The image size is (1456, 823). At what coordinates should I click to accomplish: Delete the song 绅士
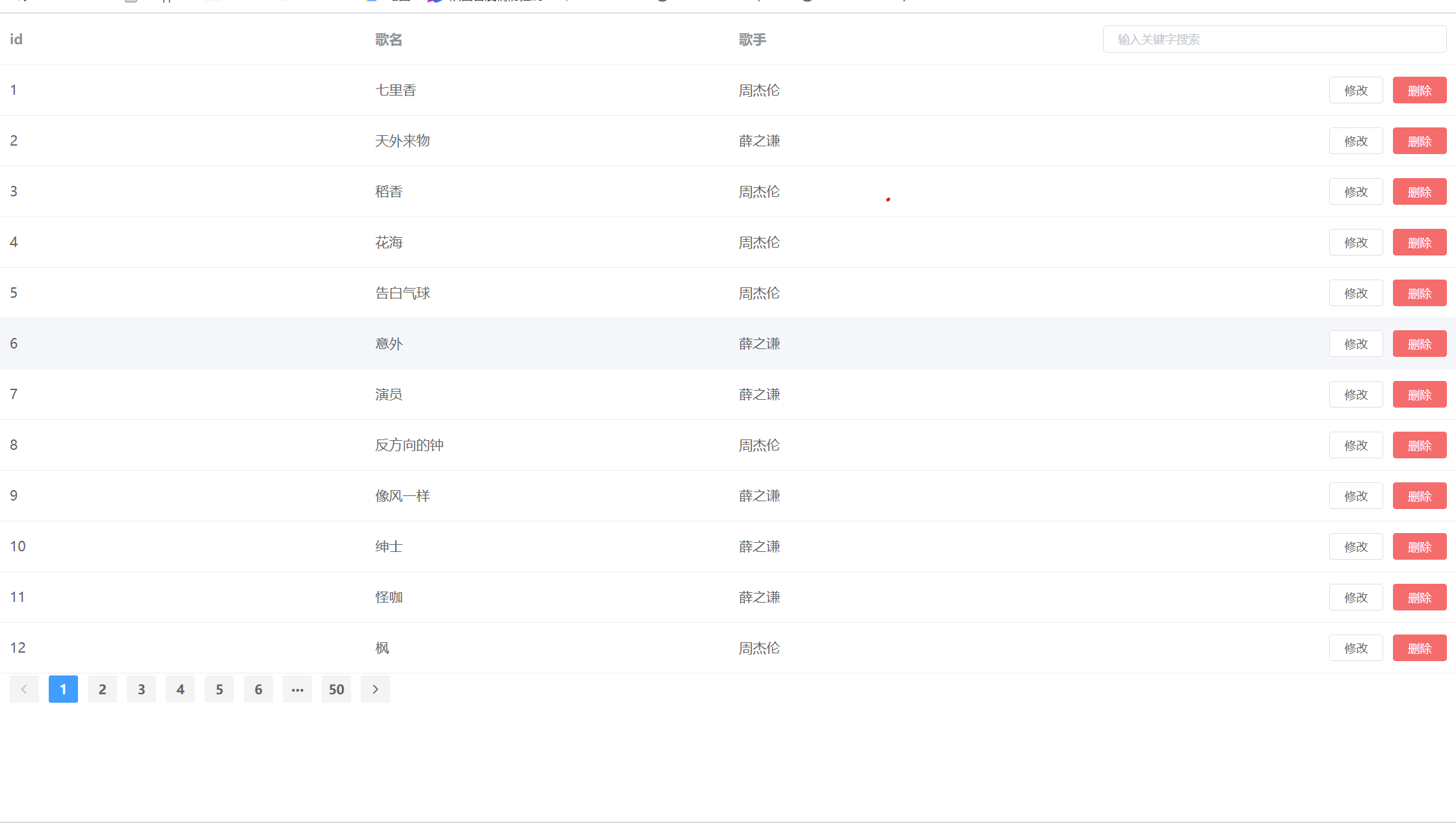click(1420, 547)
